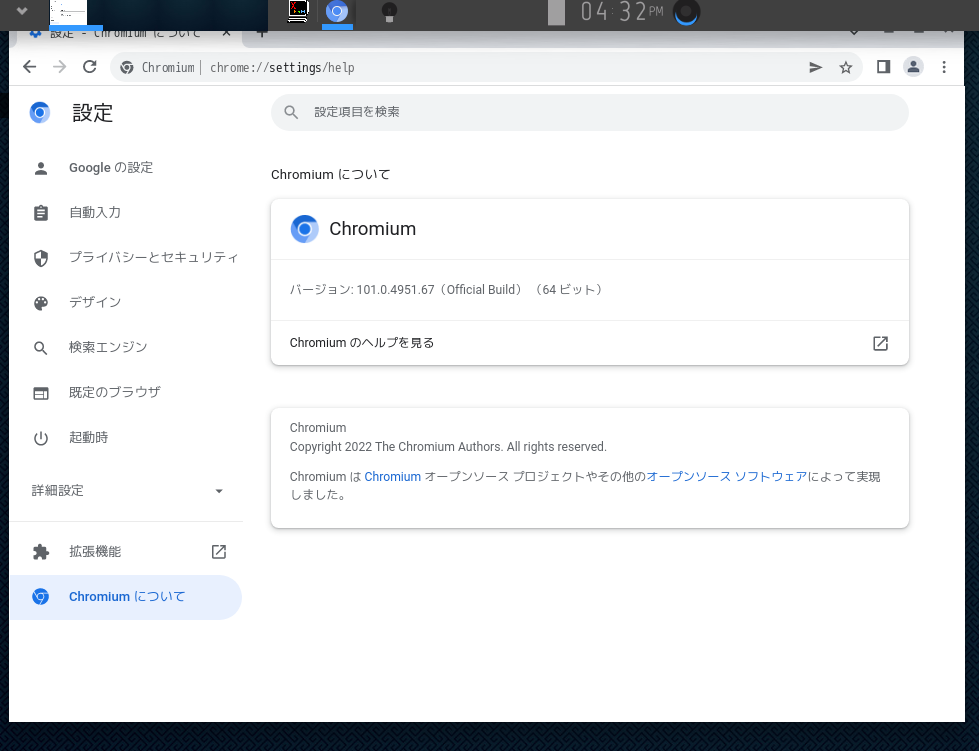
Task: Click the puzzle piece icon for 拡張機能
Action: pos(41,552)
